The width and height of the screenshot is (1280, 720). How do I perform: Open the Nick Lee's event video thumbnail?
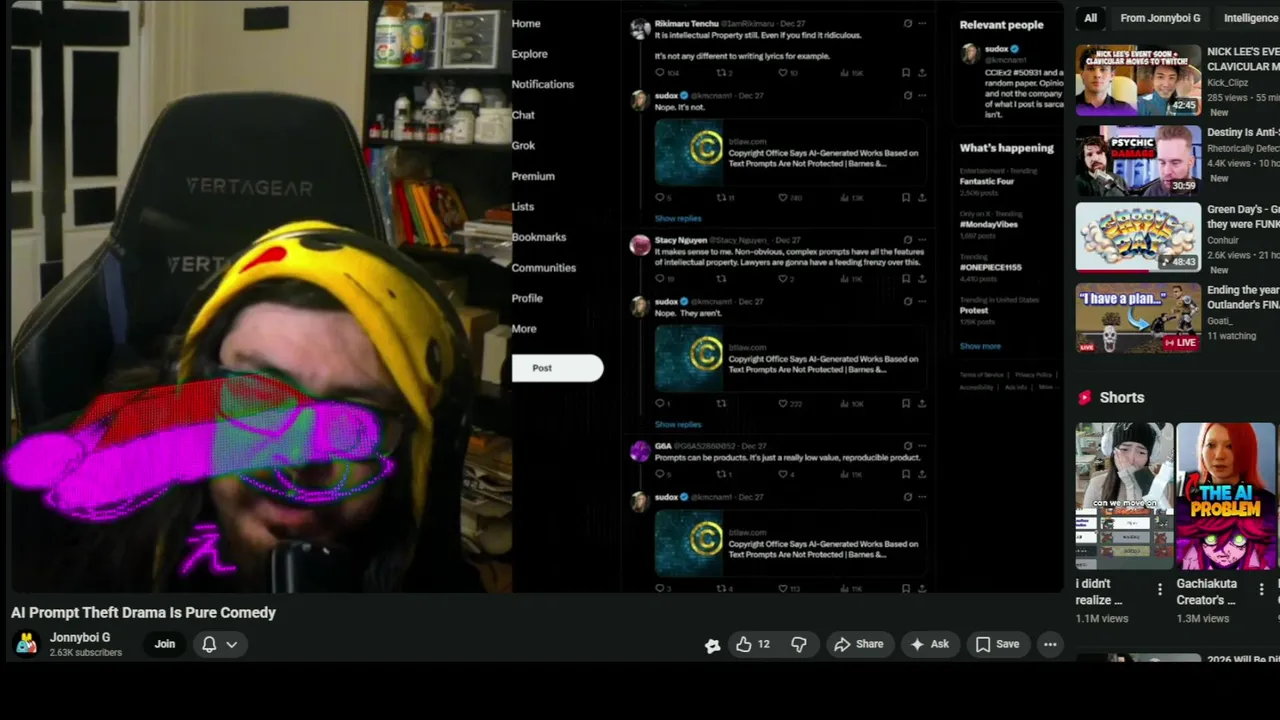(1138, 80)
